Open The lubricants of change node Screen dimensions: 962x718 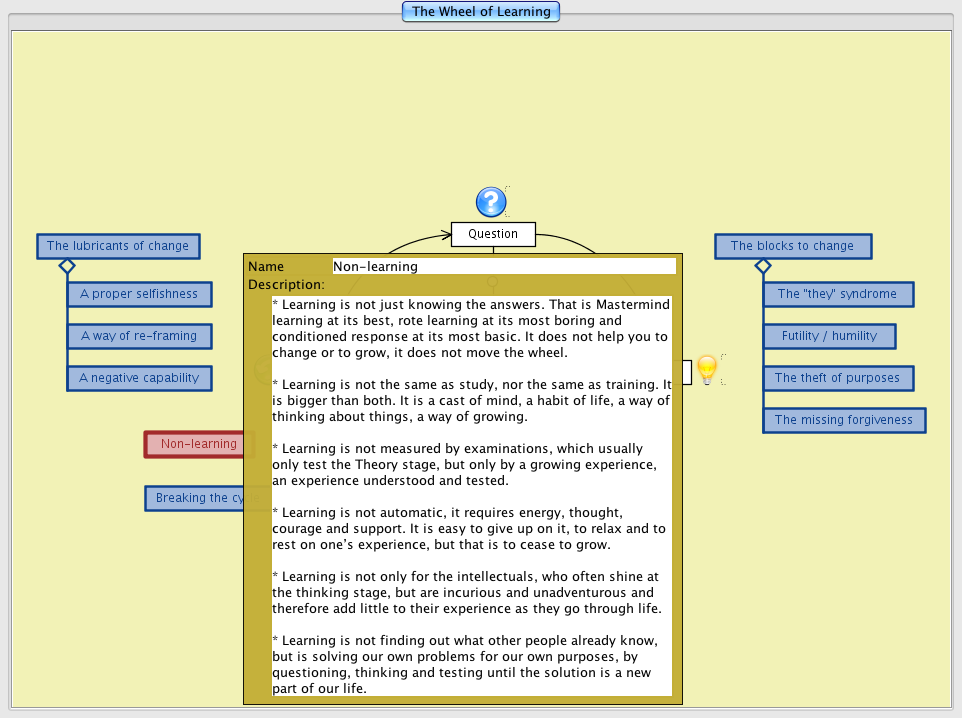click(x=118, y=246)
